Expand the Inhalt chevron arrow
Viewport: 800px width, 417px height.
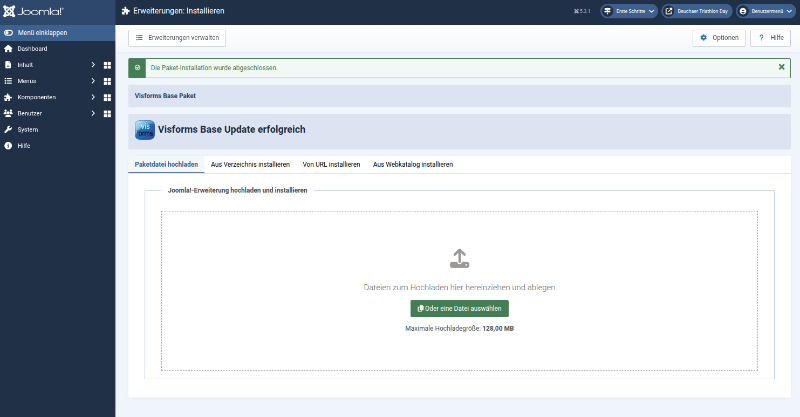click(93, 65)
